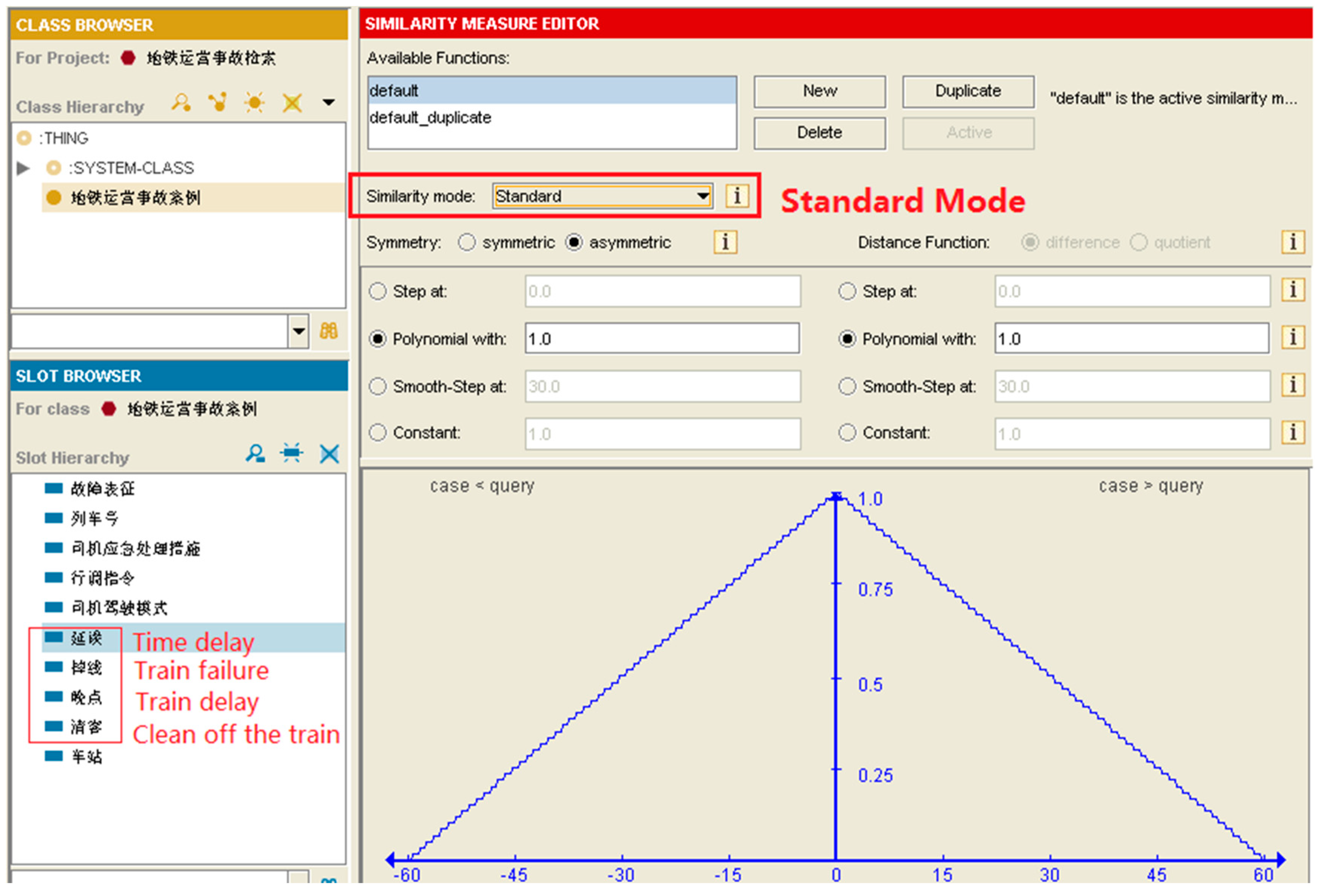This screenshot has width=1321, height=896.
Task: Select the 晚点 slot (Train delay)
Action: (87, 698)
